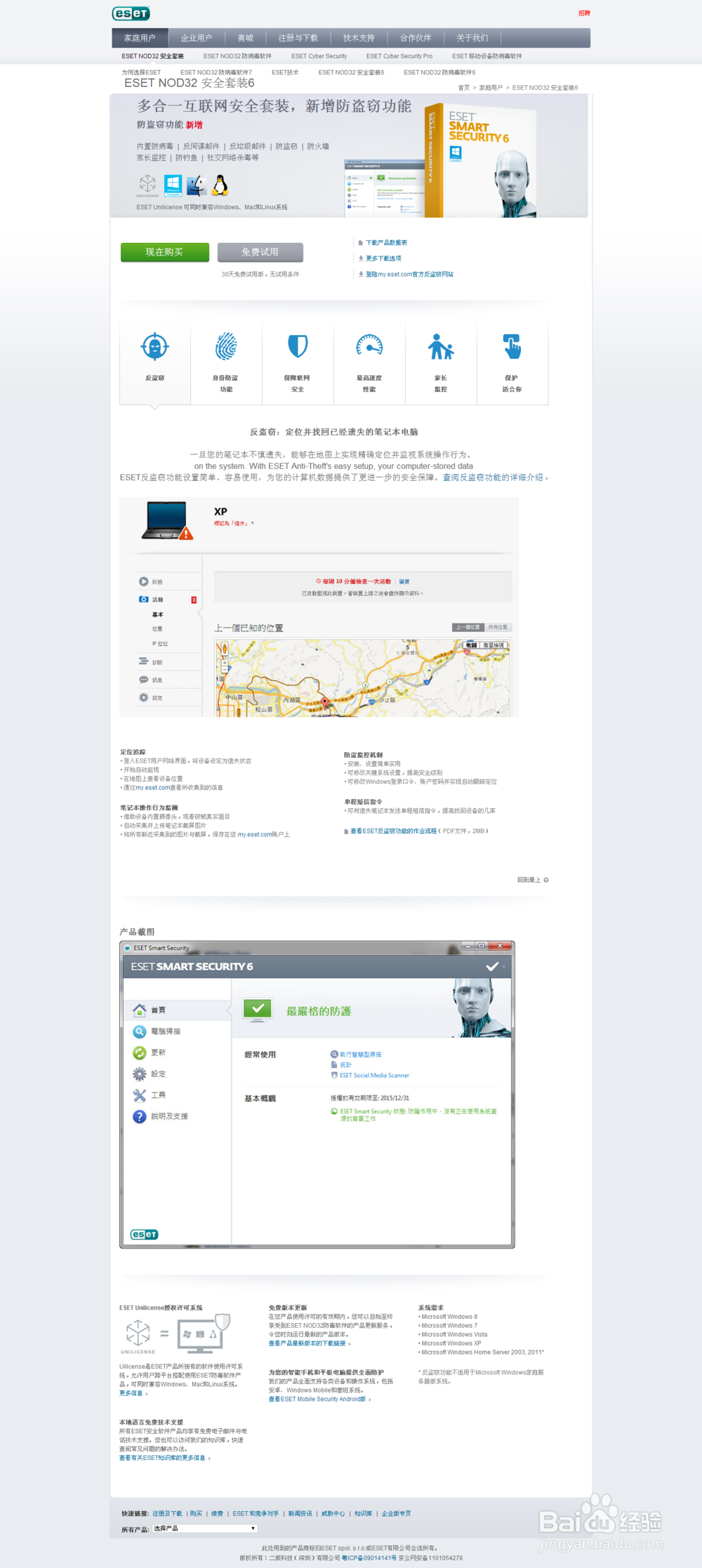Click the 訊息 speech bubble icon
Screen dimensions: 702x1568
point(143,680)
